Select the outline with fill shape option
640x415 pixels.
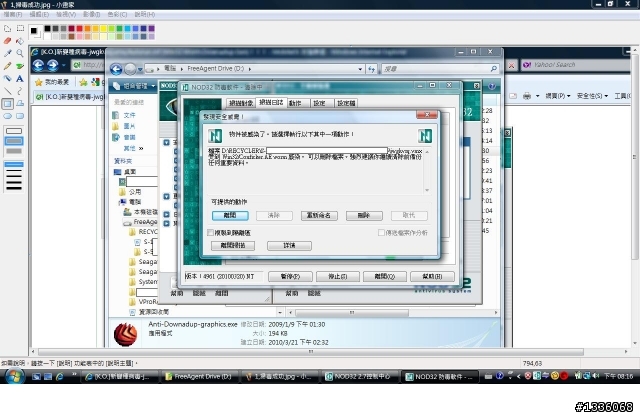[14, 141]
